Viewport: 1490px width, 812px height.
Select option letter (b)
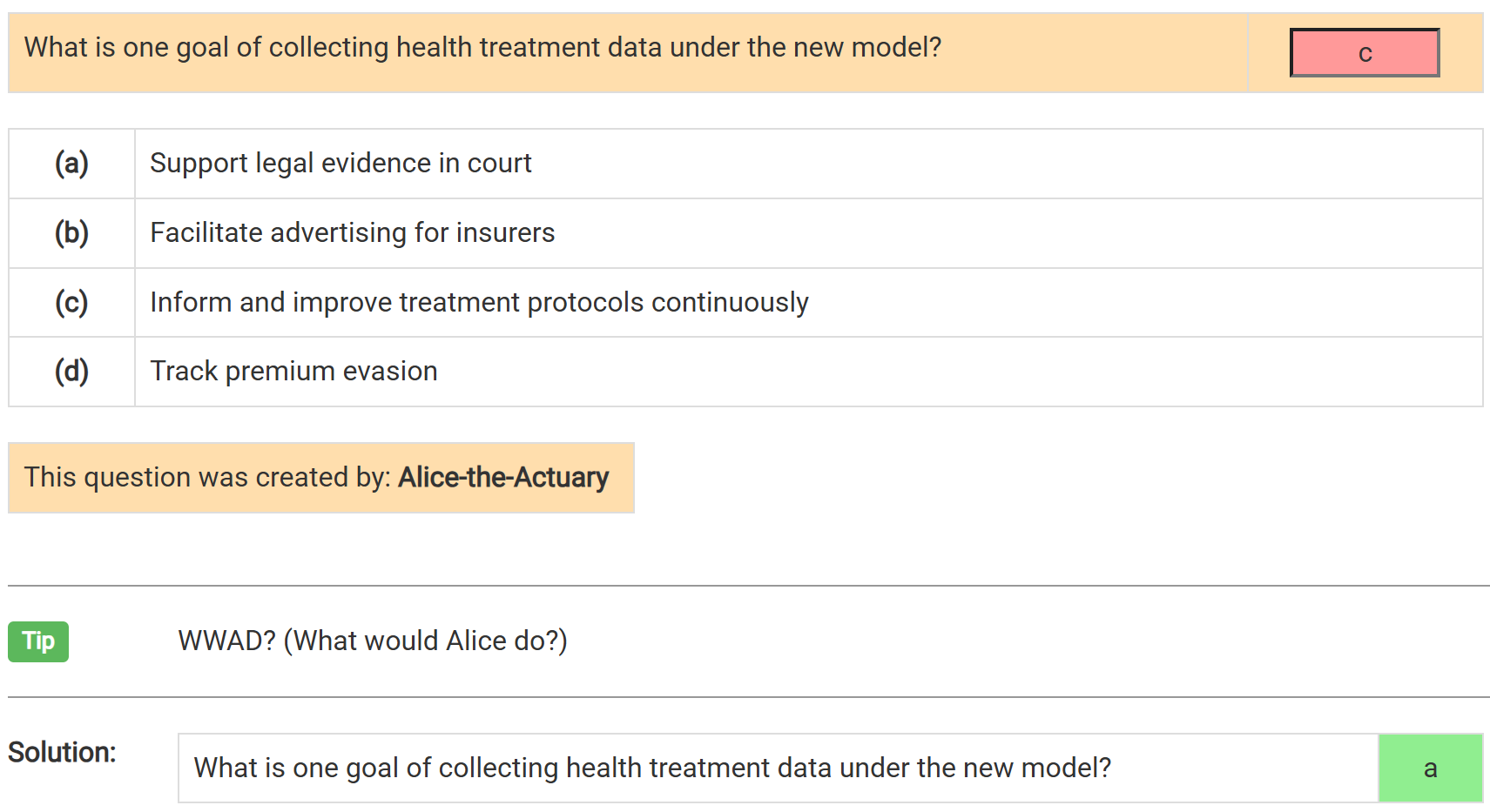click(x=71, y=233)
